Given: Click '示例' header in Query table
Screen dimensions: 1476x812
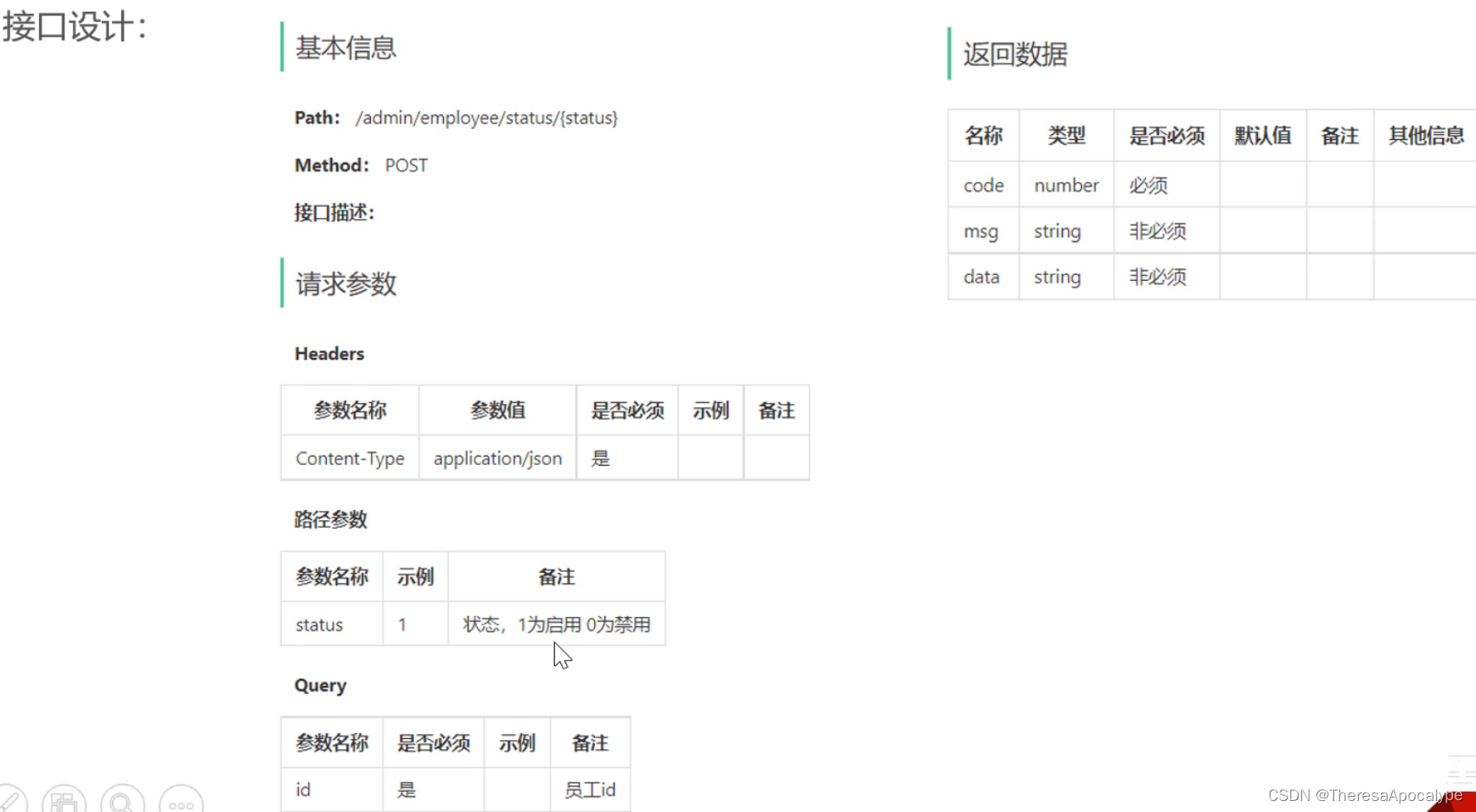Looking at the screenshot, I should pos(517,743).
